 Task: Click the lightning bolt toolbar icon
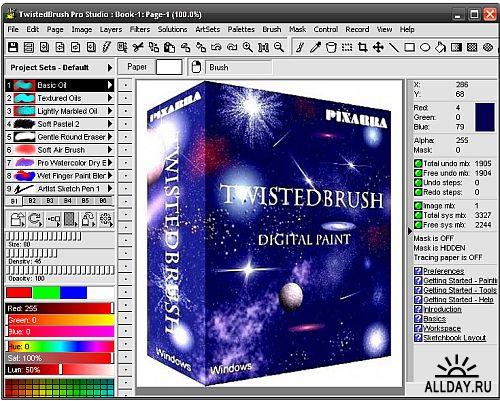click(x=106, y=47)
